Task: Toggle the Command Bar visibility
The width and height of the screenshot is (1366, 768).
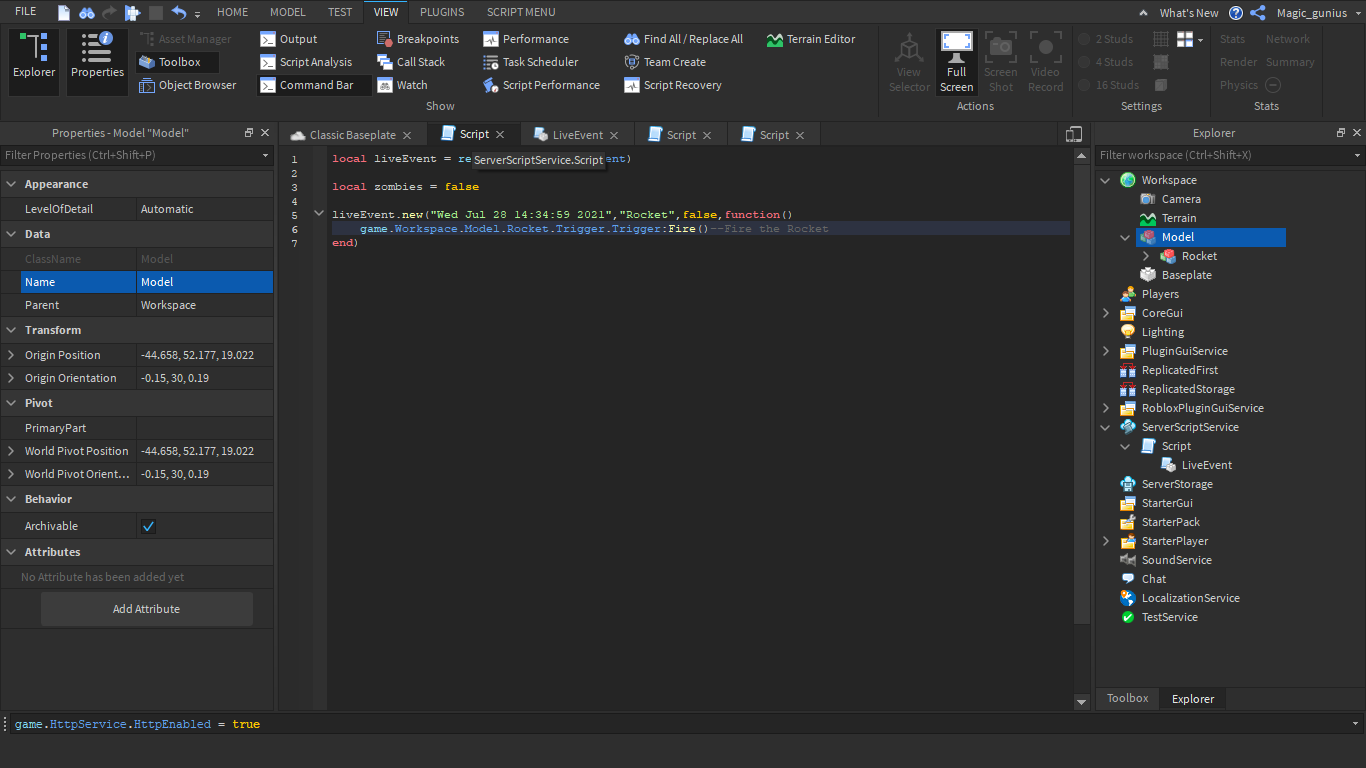Action: [x=306, y=85]
